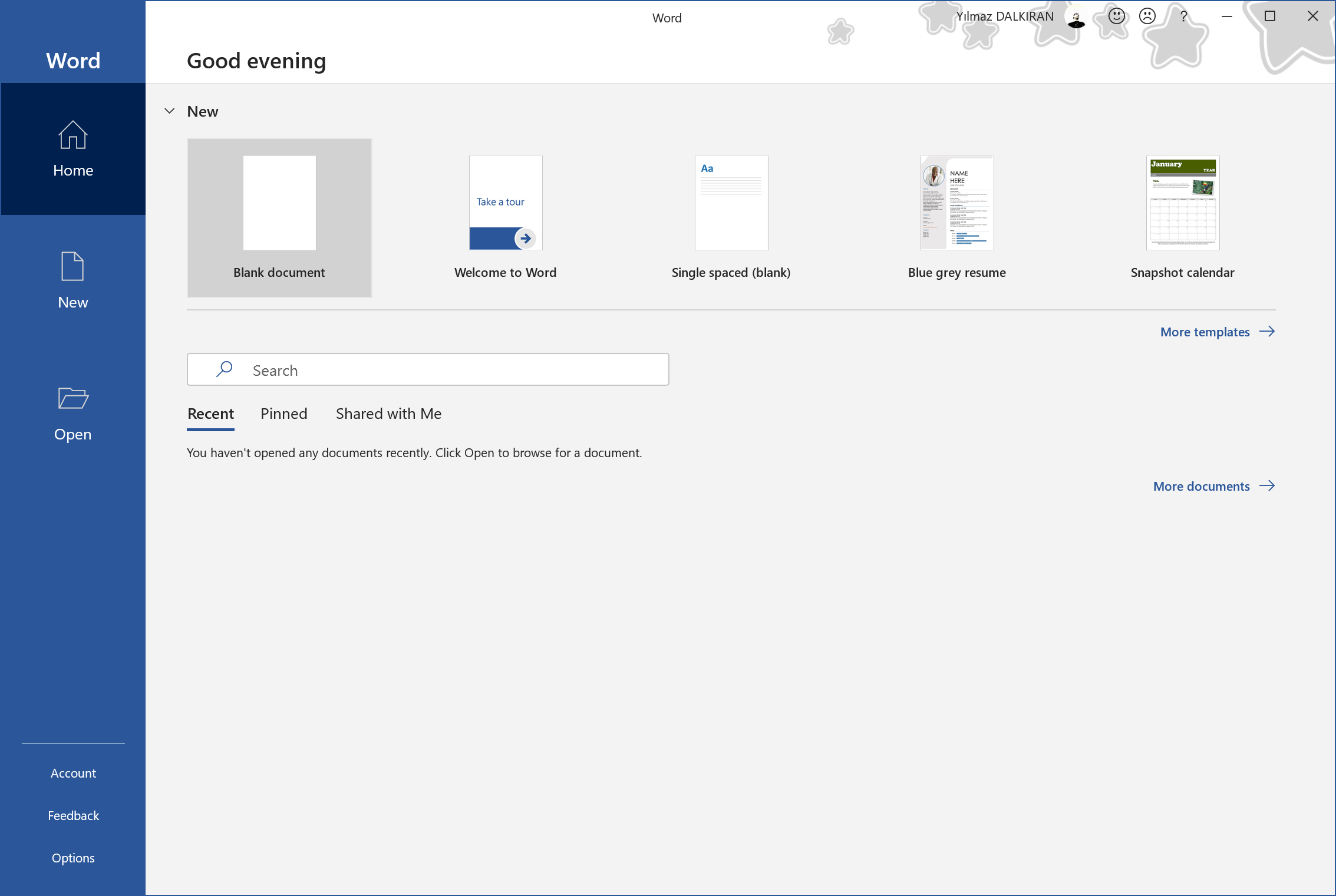Screen dimensions: 1336x896
Task: Click the Options menu item
Action: pos(73,857)
